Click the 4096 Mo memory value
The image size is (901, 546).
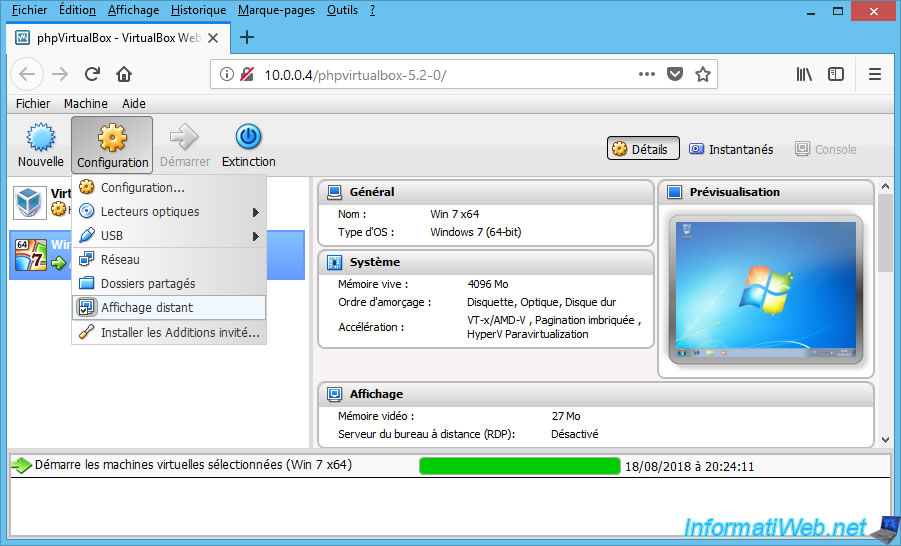[488, 284]
